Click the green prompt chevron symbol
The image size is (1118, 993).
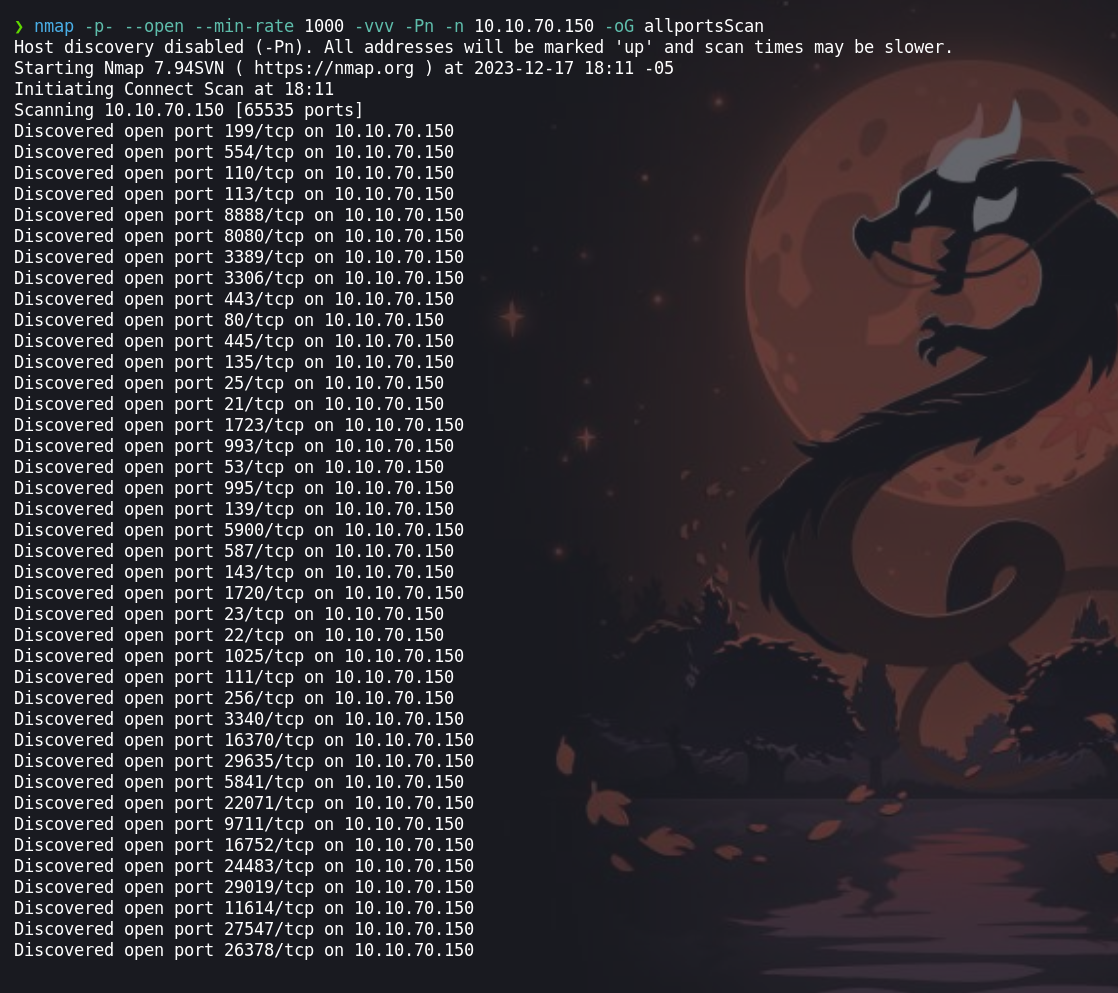tap(19, 26)
